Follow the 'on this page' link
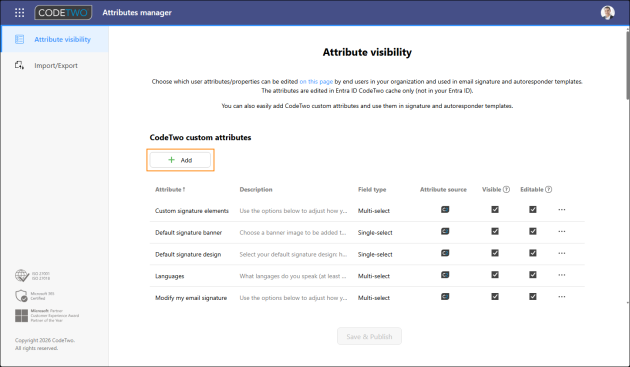 pyautogui.click(x=316, y=82)
